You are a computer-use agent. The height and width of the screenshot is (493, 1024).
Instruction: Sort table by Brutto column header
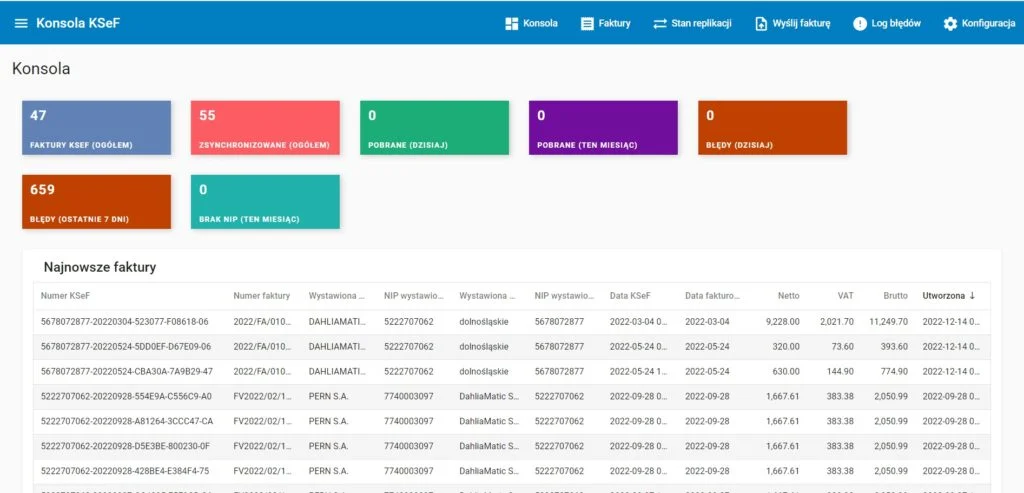click(x=895, y=296)
